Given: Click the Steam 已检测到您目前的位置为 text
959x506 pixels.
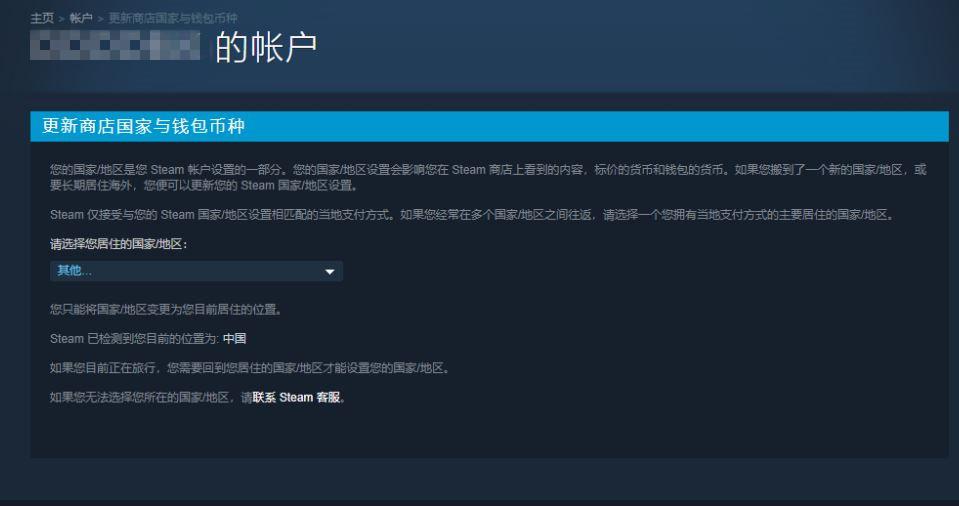Looking at the screenshot, I should [134, 338].
